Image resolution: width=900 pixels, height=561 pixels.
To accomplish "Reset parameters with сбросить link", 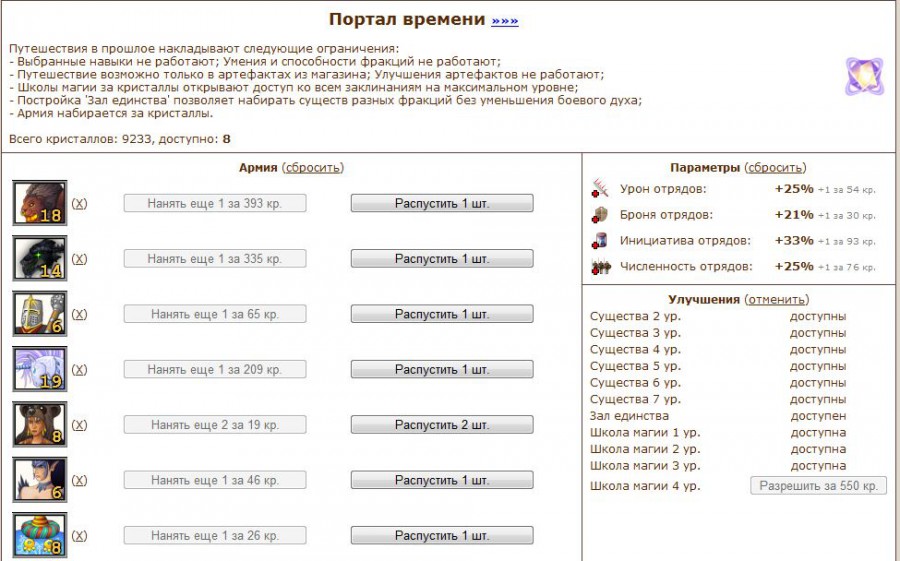I will [x=776, y=168].
